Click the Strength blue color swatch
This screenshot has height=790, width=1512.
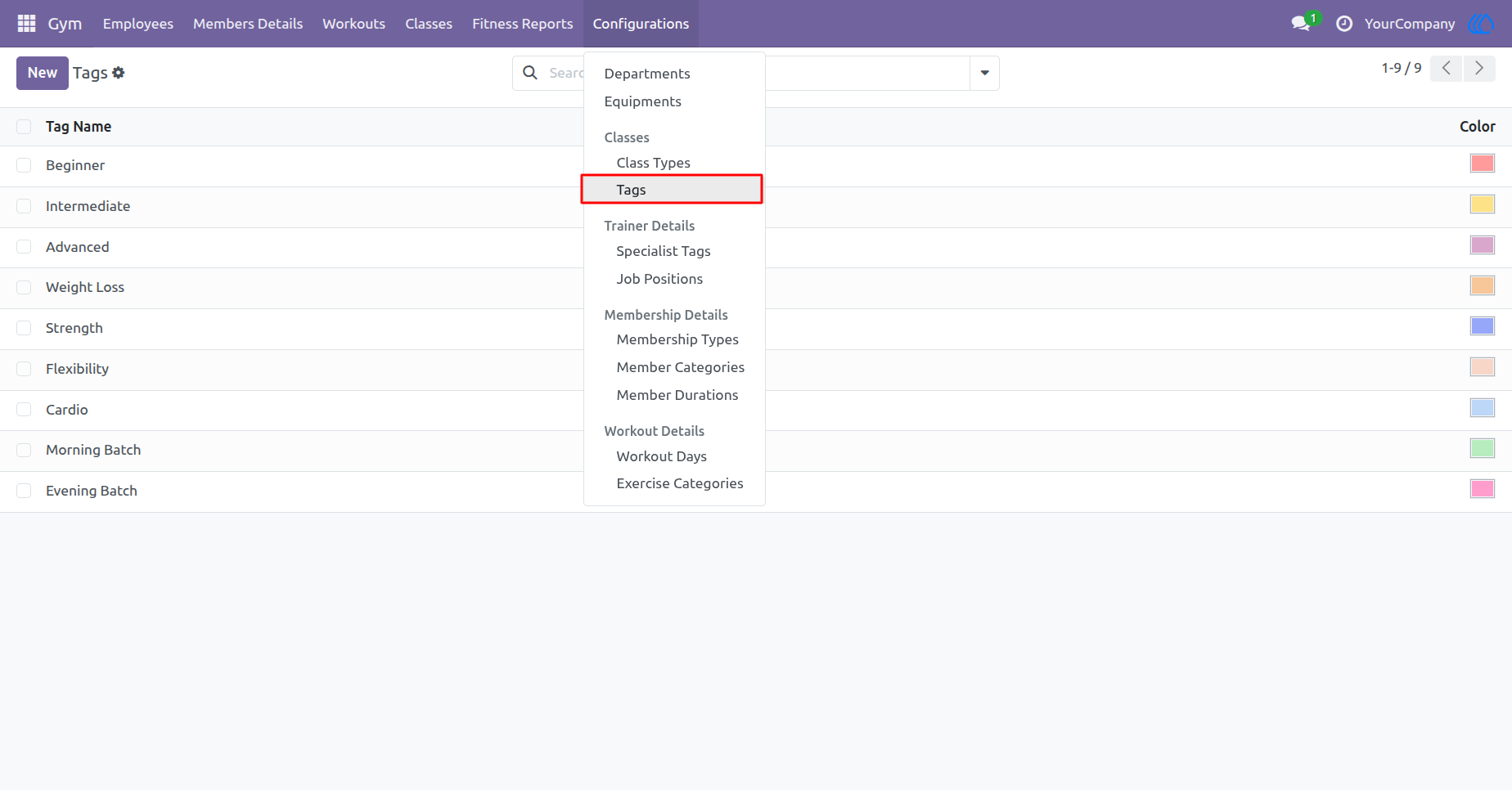[x=1483, y=326]
